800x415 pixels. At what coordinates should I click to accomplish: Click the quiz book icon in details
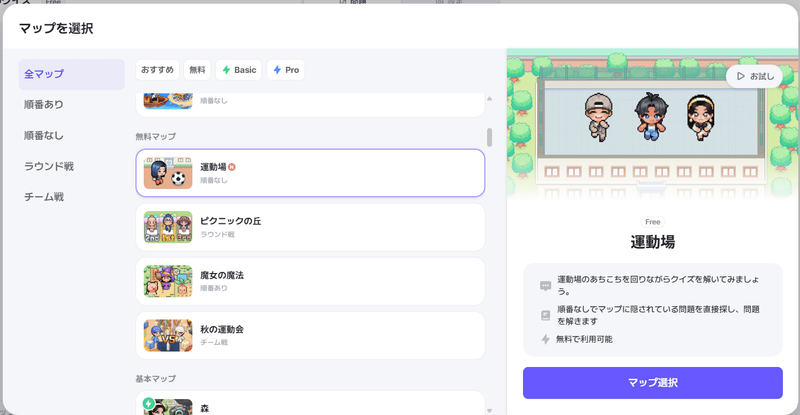(x=545, y=315)
